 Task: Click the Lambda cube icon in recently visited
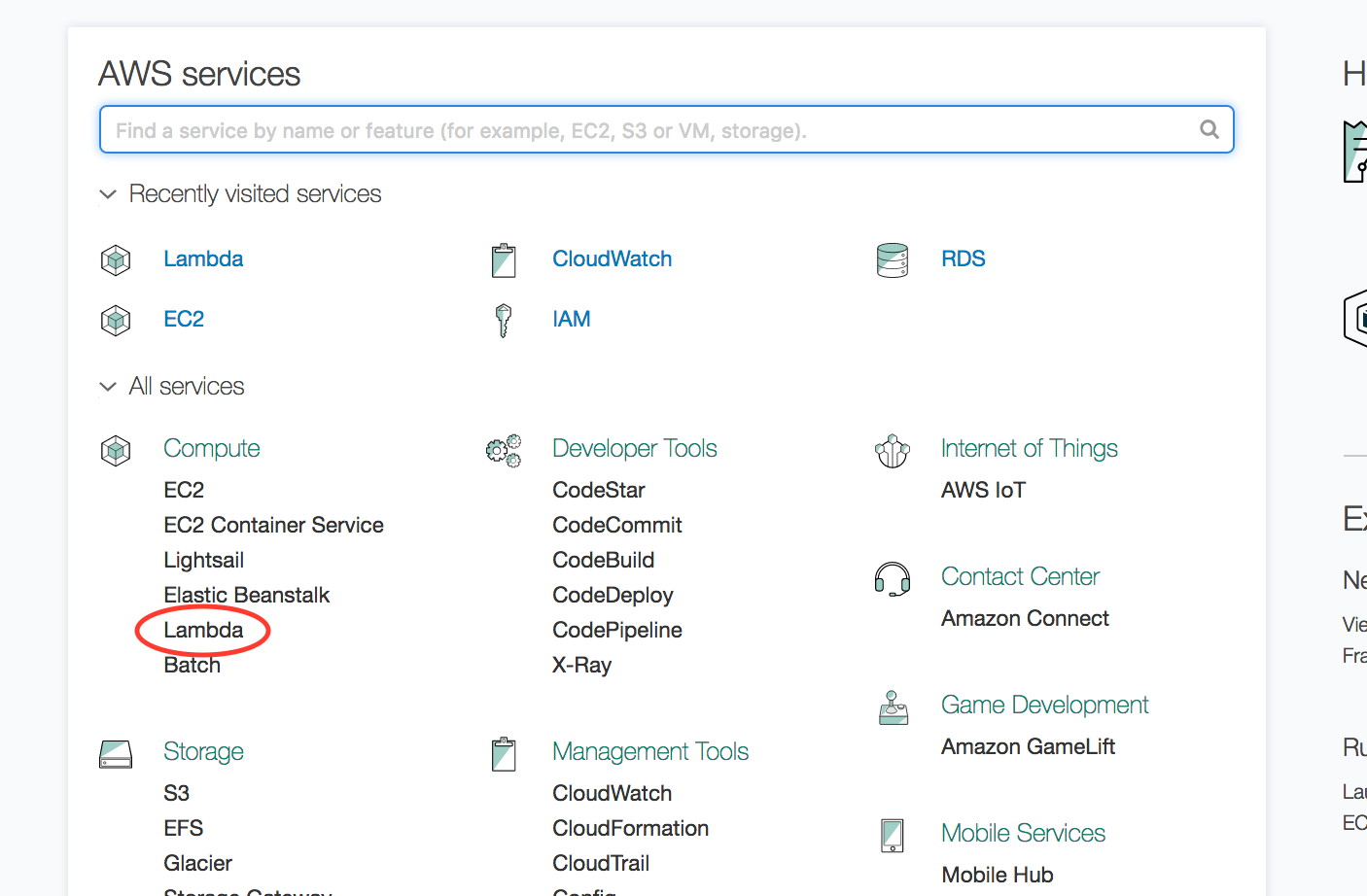point(116,259)
